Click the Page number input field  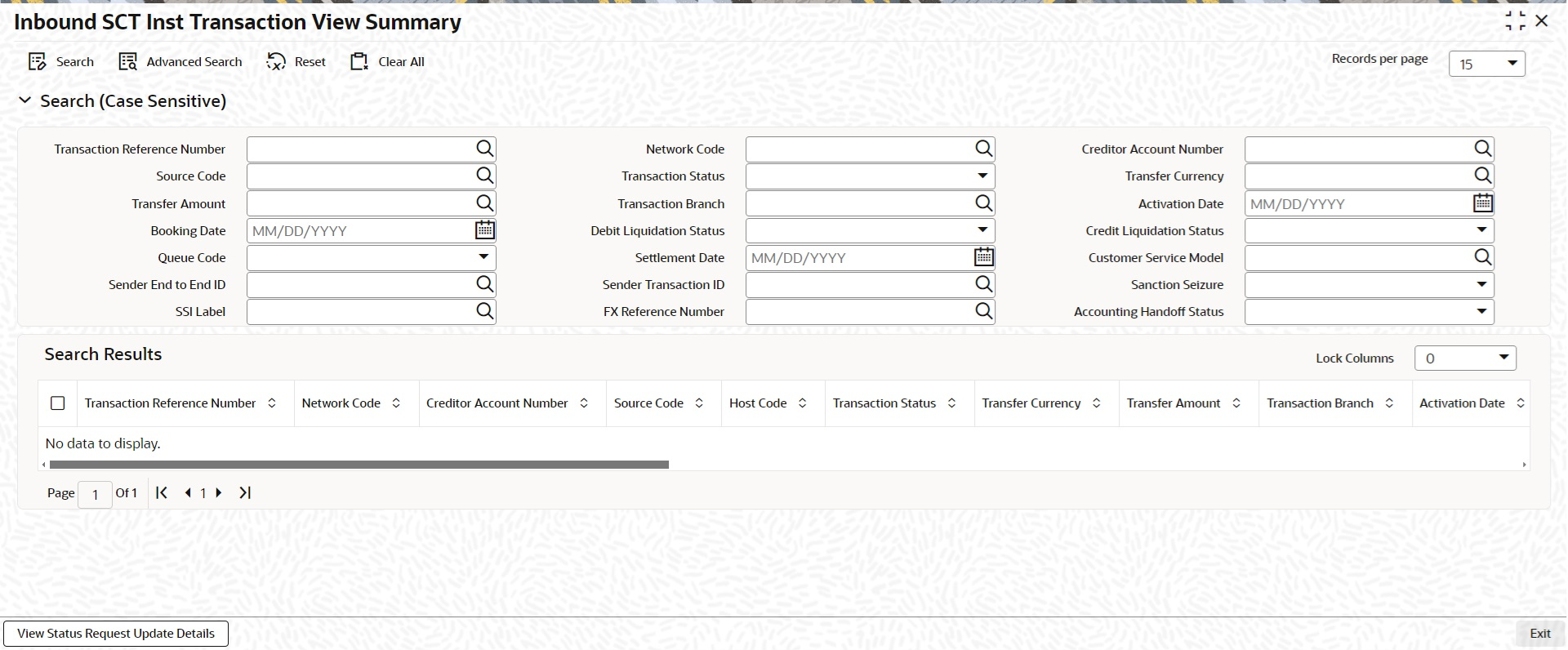point(95,494)
